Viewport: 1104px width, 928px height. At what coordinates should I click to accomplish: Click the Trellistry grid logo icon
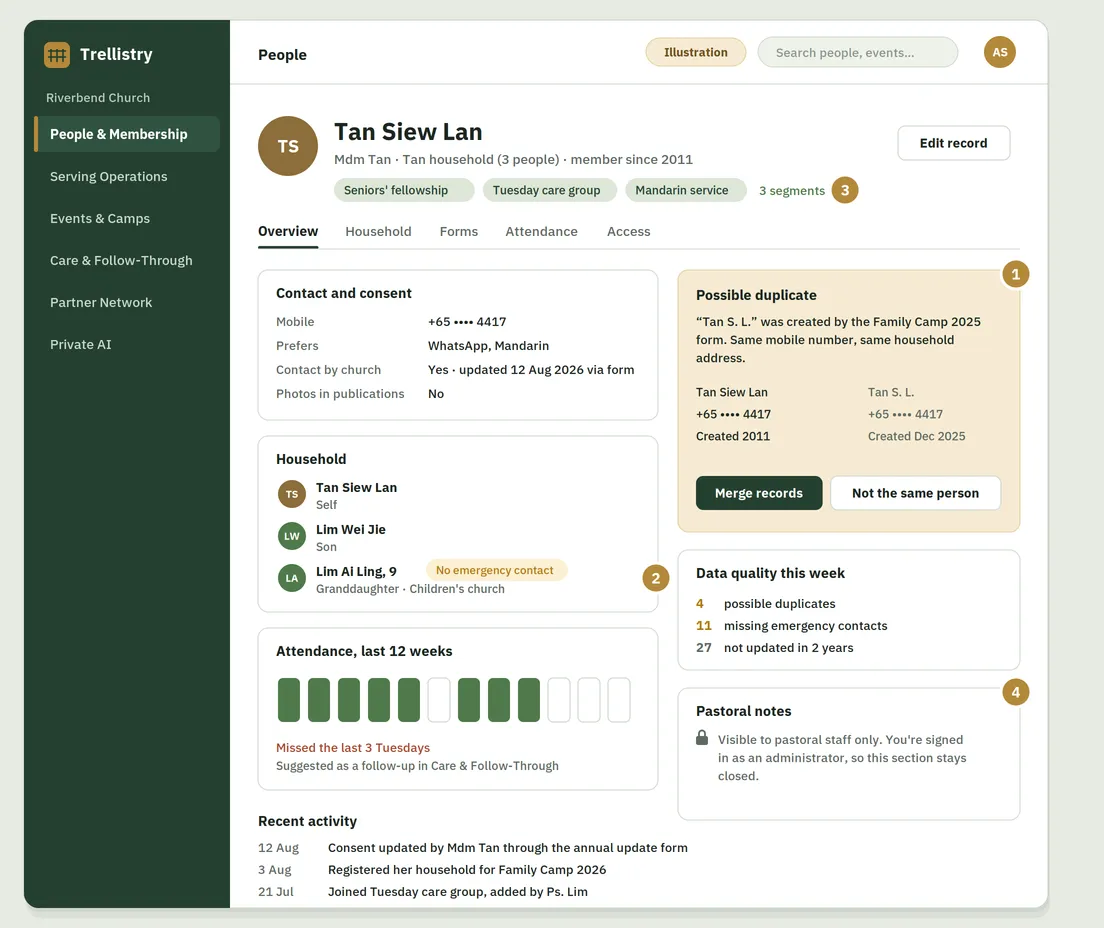coord(57,54)
